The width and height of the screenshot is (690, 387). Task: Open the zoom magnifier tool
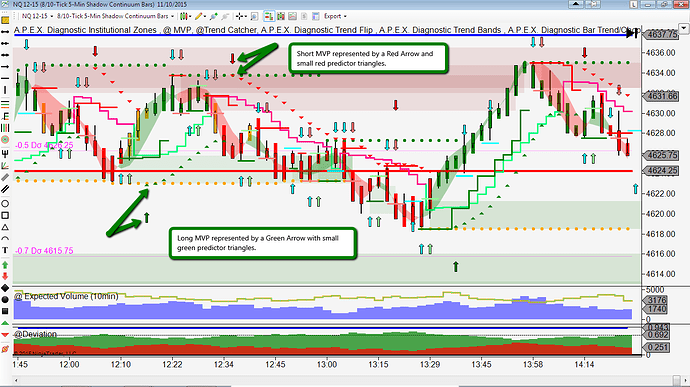click(x=254, y=16)
